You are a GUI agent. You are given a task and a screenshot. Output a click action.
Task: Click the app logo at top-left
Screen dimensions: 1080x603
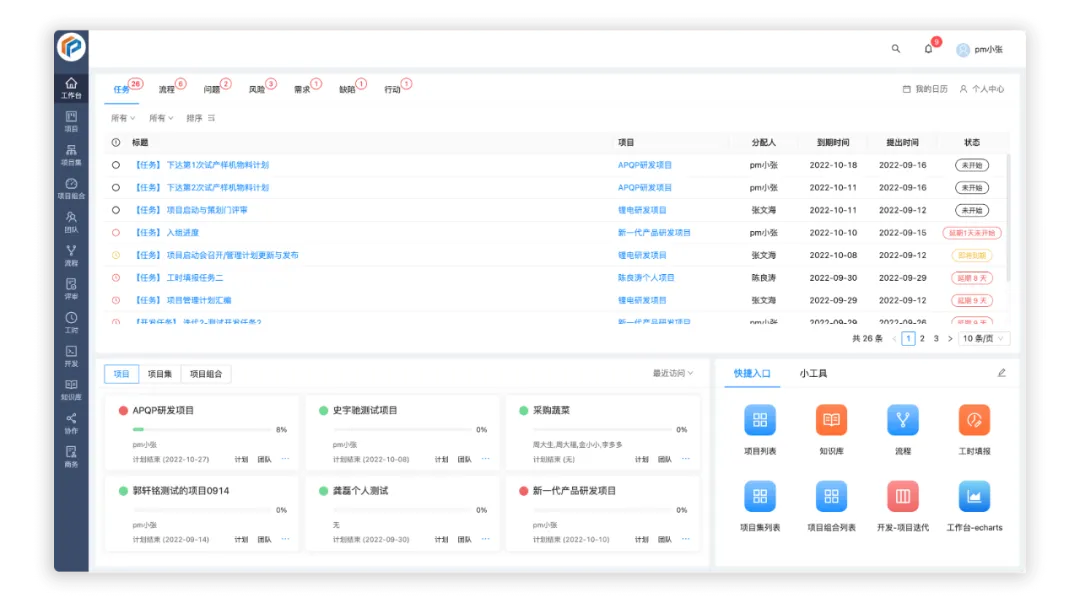click(x=71, y=47)
